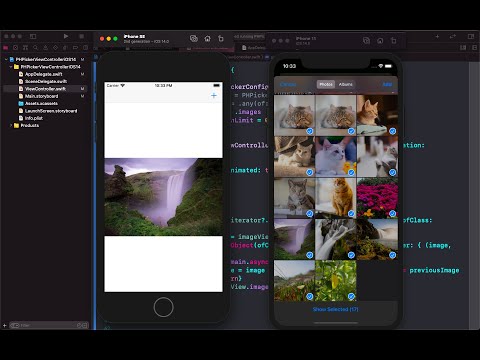The image size is (480, 360).
Task: Click Home icon in iPhone SE simulator toolbar
Action: (207, 39)
